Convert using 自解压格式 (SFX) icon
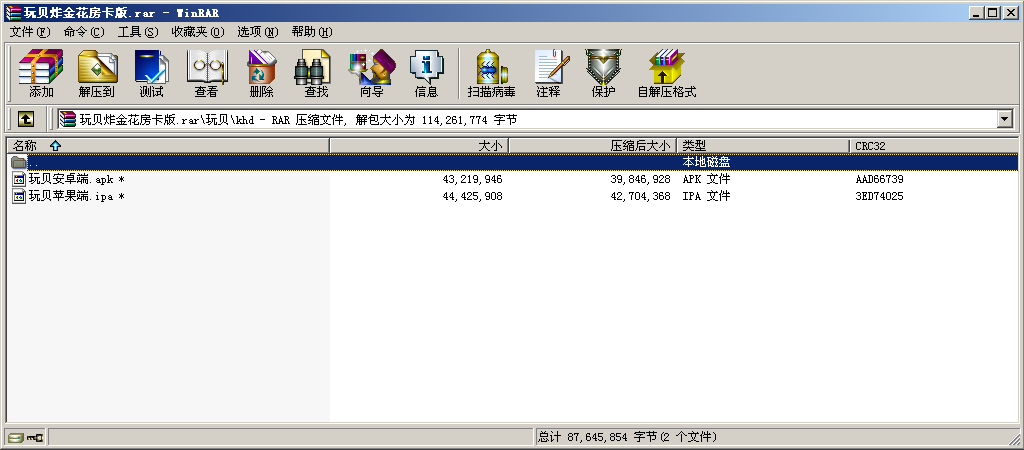The height and width of the screenshot is (450, 1024). (666, 73)
